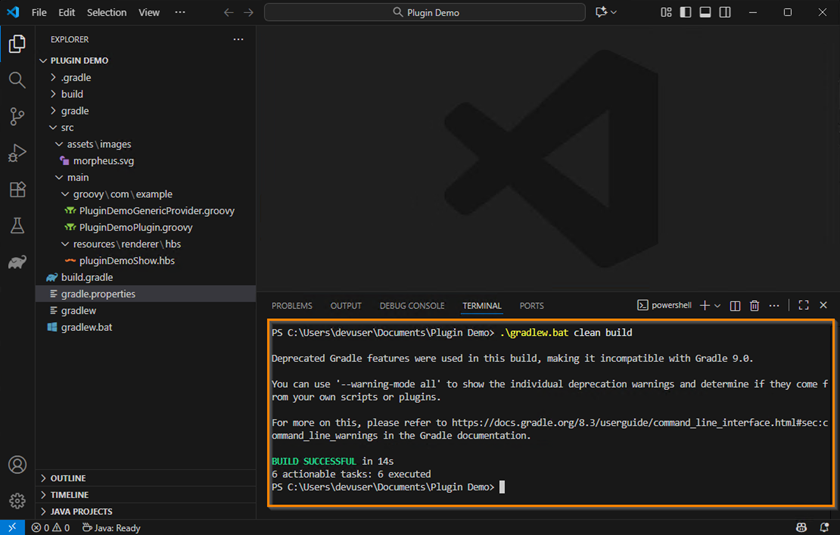
Task: Click errors and warnings count in status bar
Action: click(x=50, y=528)
